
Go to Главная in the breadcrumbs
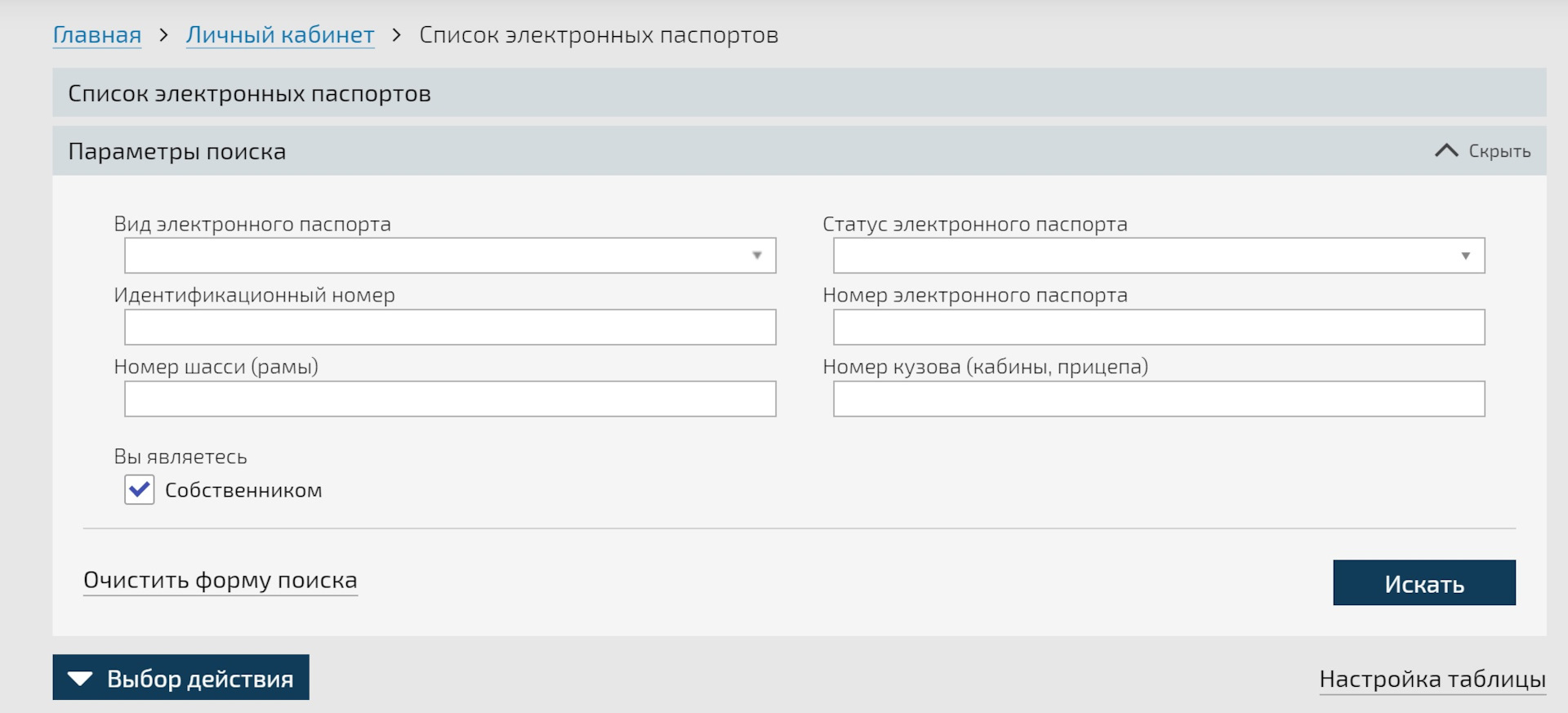click(x=97, y=35)
